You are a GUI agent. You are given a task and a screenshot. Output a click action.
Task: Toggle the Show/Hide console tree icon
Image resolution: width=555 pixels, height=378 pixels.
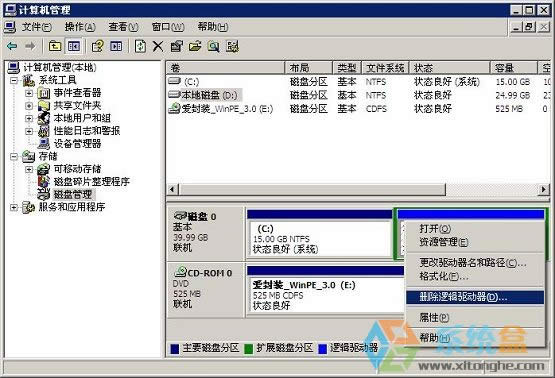click(x=74, y=46)
